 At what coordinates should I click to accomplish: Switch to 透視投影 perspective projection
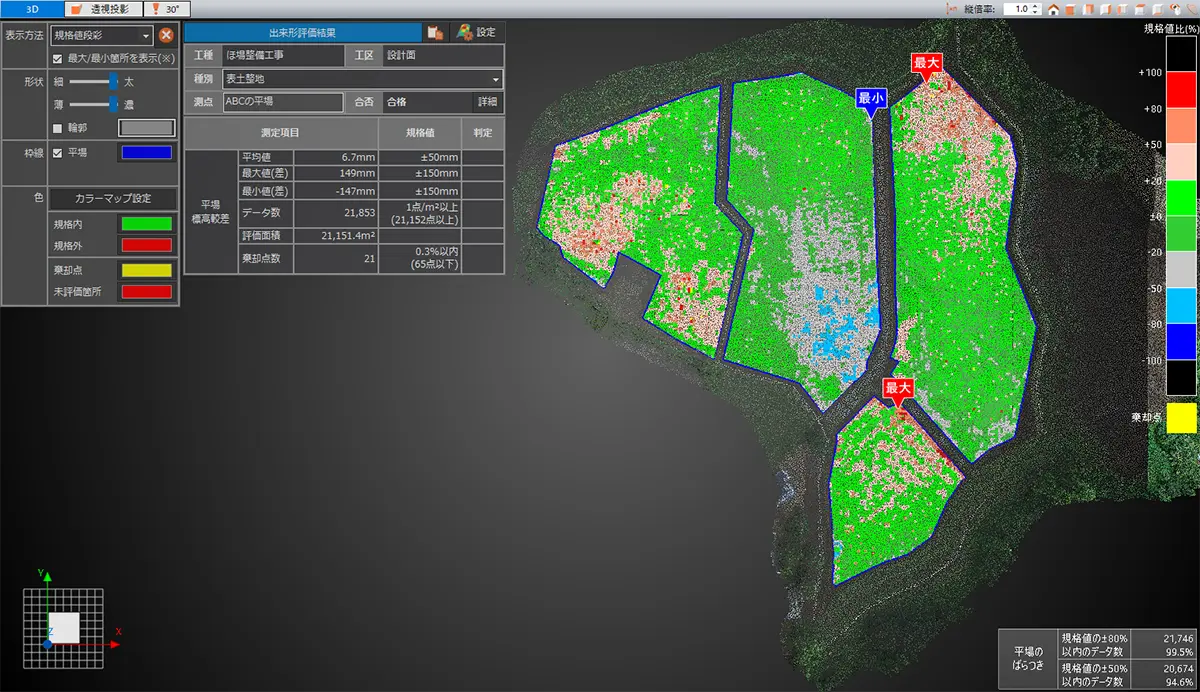coord(102,8)
